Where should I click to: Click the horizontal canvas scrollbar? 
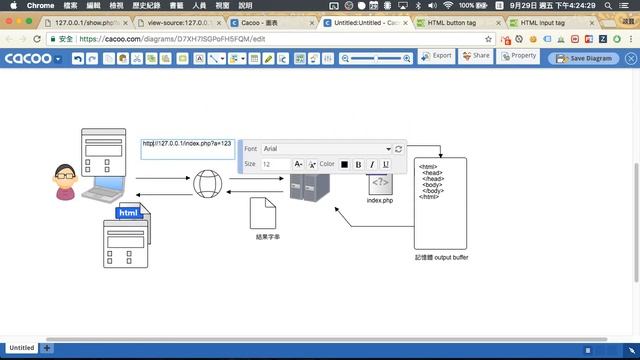[x=327, y=339]
